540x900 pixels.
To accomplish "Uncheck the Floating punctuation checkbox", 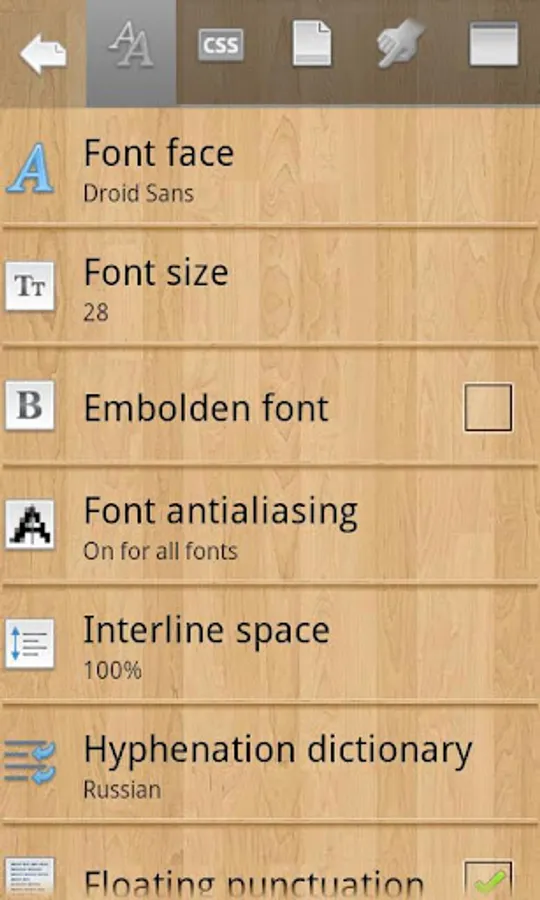I will [x=488, y=880].
